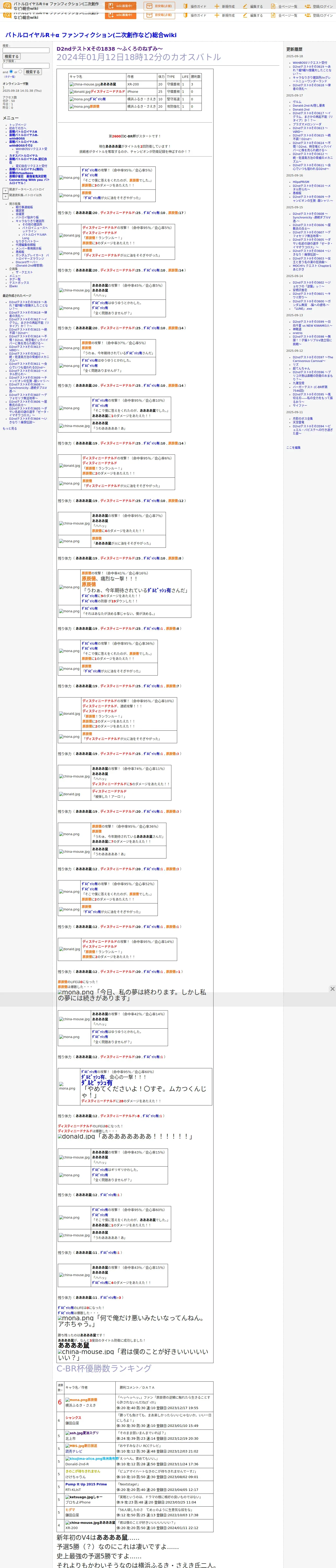Click 検索する button under the 検索 field
The height and width of the screenshot is (1568, 336).
pos(12,57)
